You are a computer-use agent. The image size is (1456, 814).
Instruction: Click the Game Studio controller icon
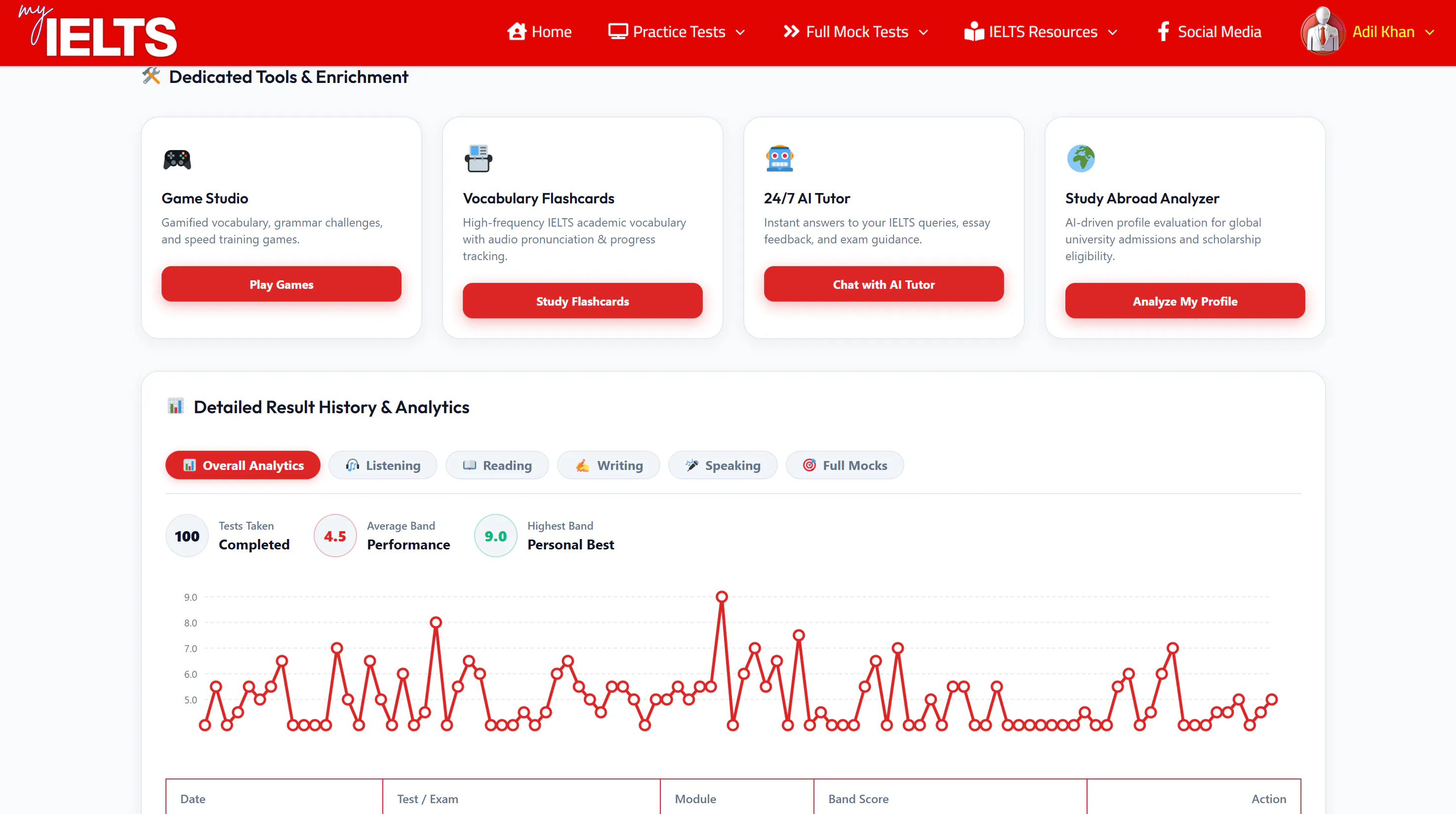177,159
